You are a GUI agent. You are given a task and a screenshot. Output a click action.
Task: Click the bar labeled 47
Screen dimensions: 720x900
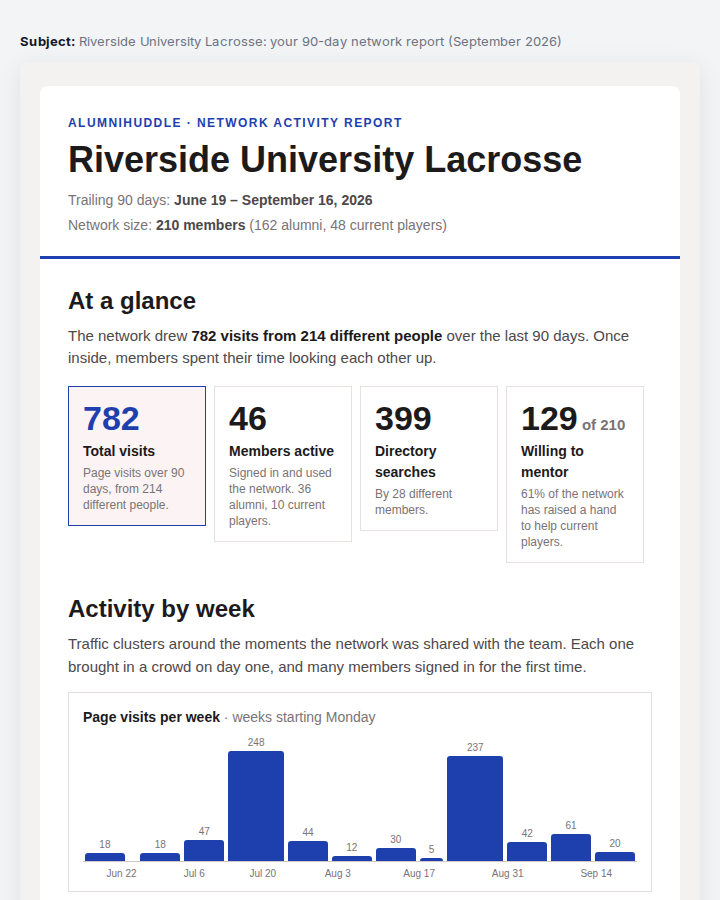pyautogui.click(x=204, y=851)
